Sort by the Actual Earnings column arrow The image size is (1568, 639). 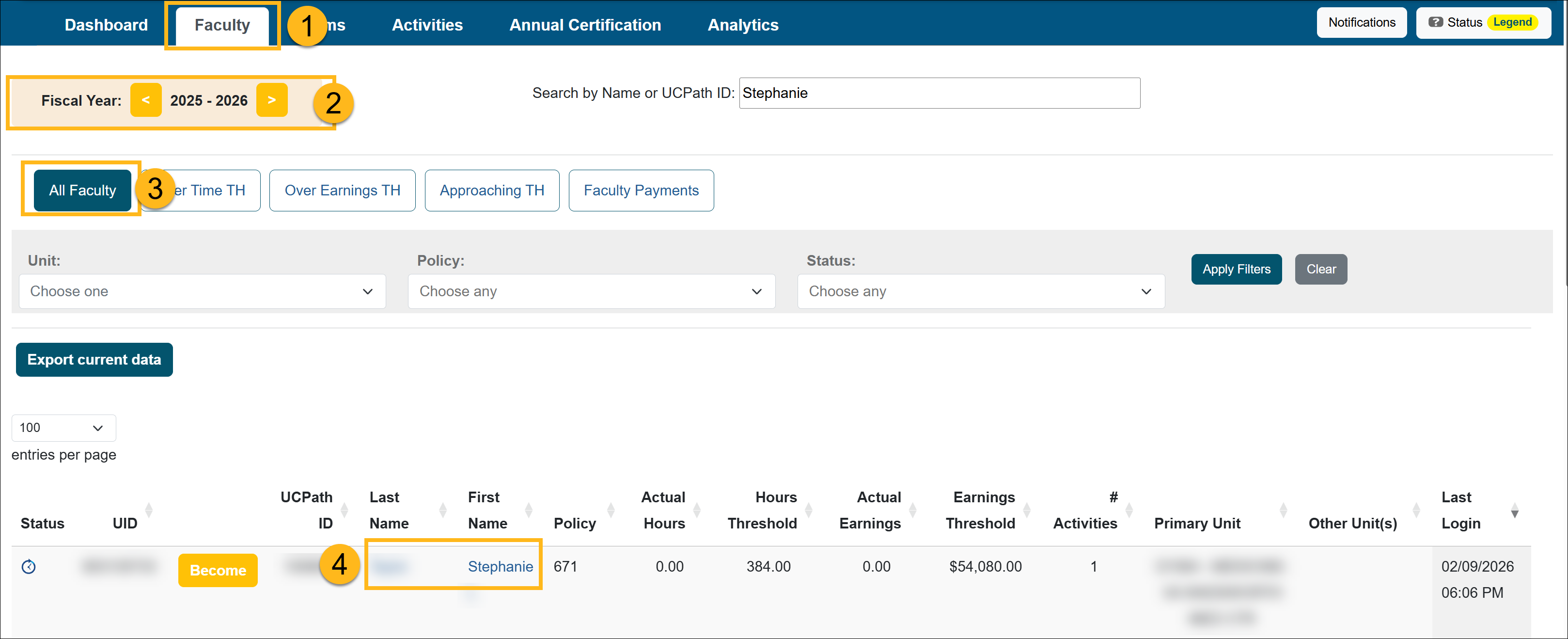pyautogui.click(x=912, y=510)
